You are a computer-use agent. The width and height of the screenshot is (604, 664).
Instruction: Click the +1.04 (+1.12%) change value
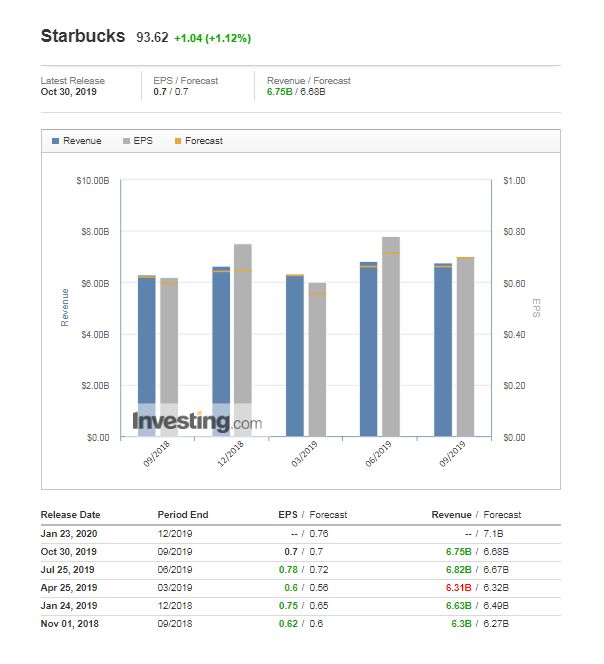(x=213, y=38)
